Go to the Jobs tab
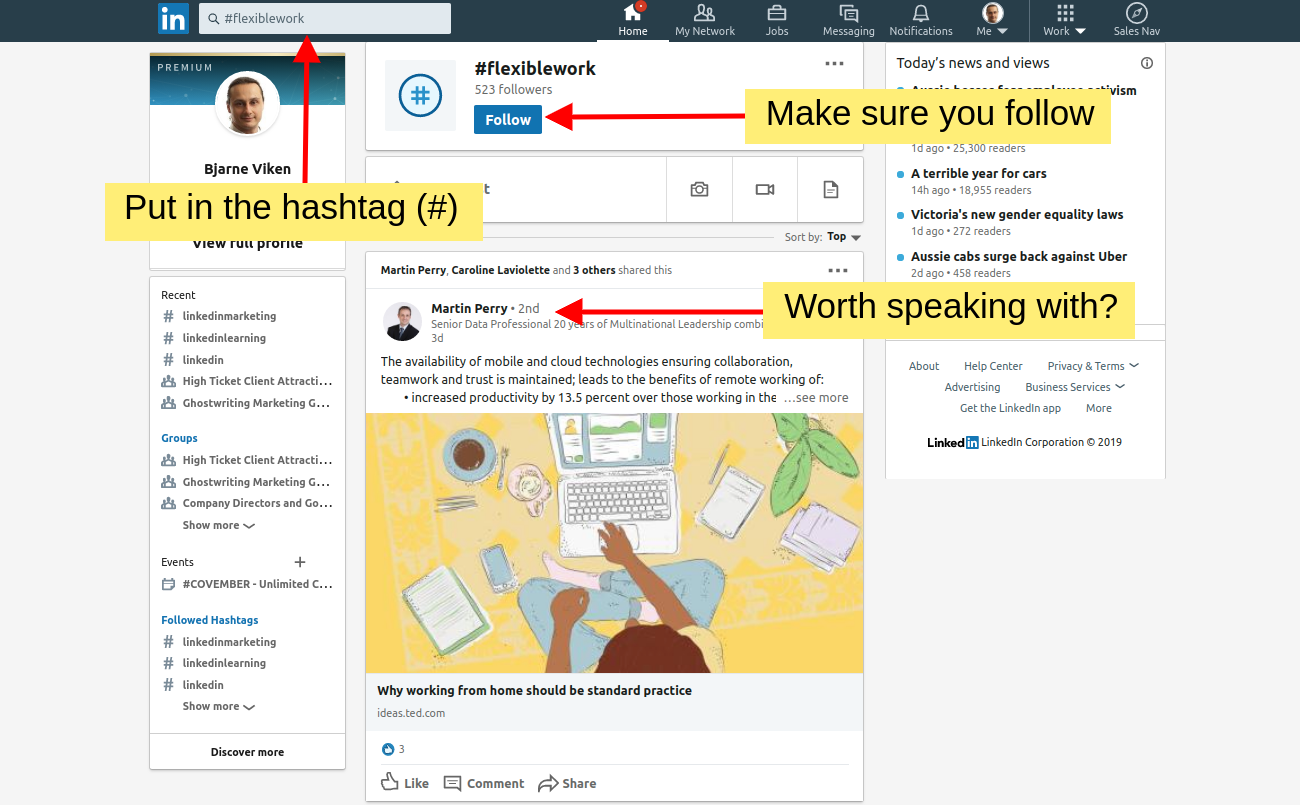 777,21
